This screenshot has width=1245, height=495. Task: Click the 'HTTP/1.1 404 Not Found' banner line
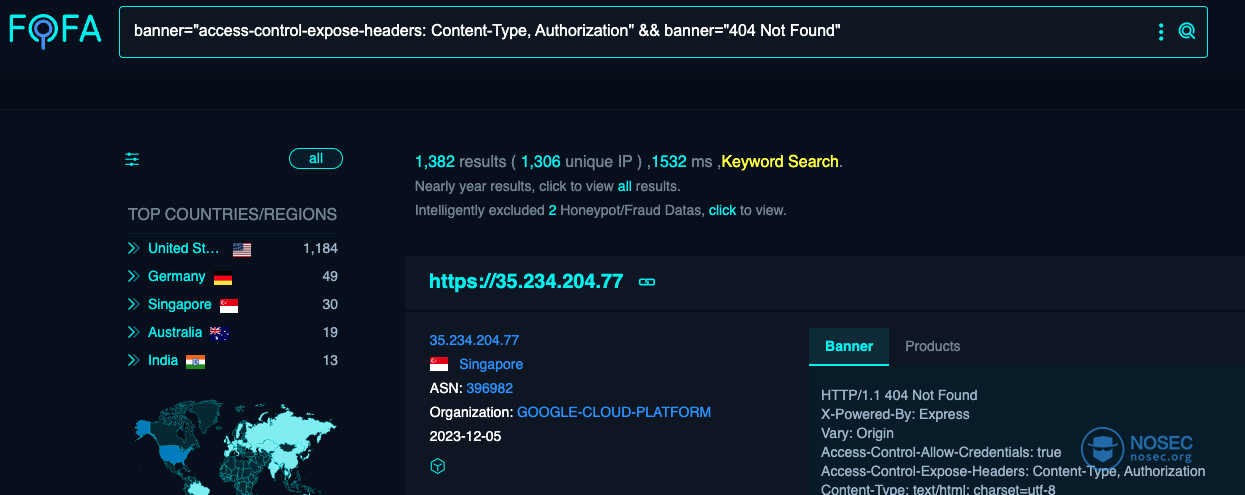pos(899,395)
